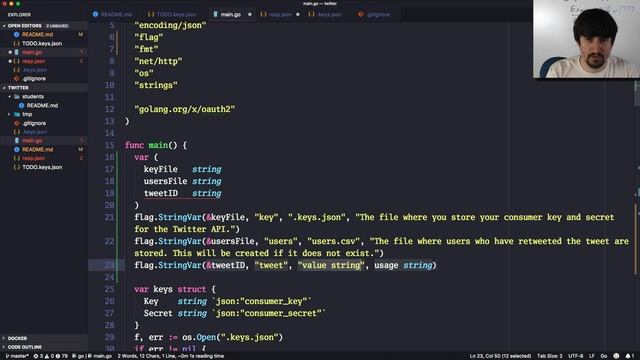Click info icon beside students README.md

coord(22,105)
